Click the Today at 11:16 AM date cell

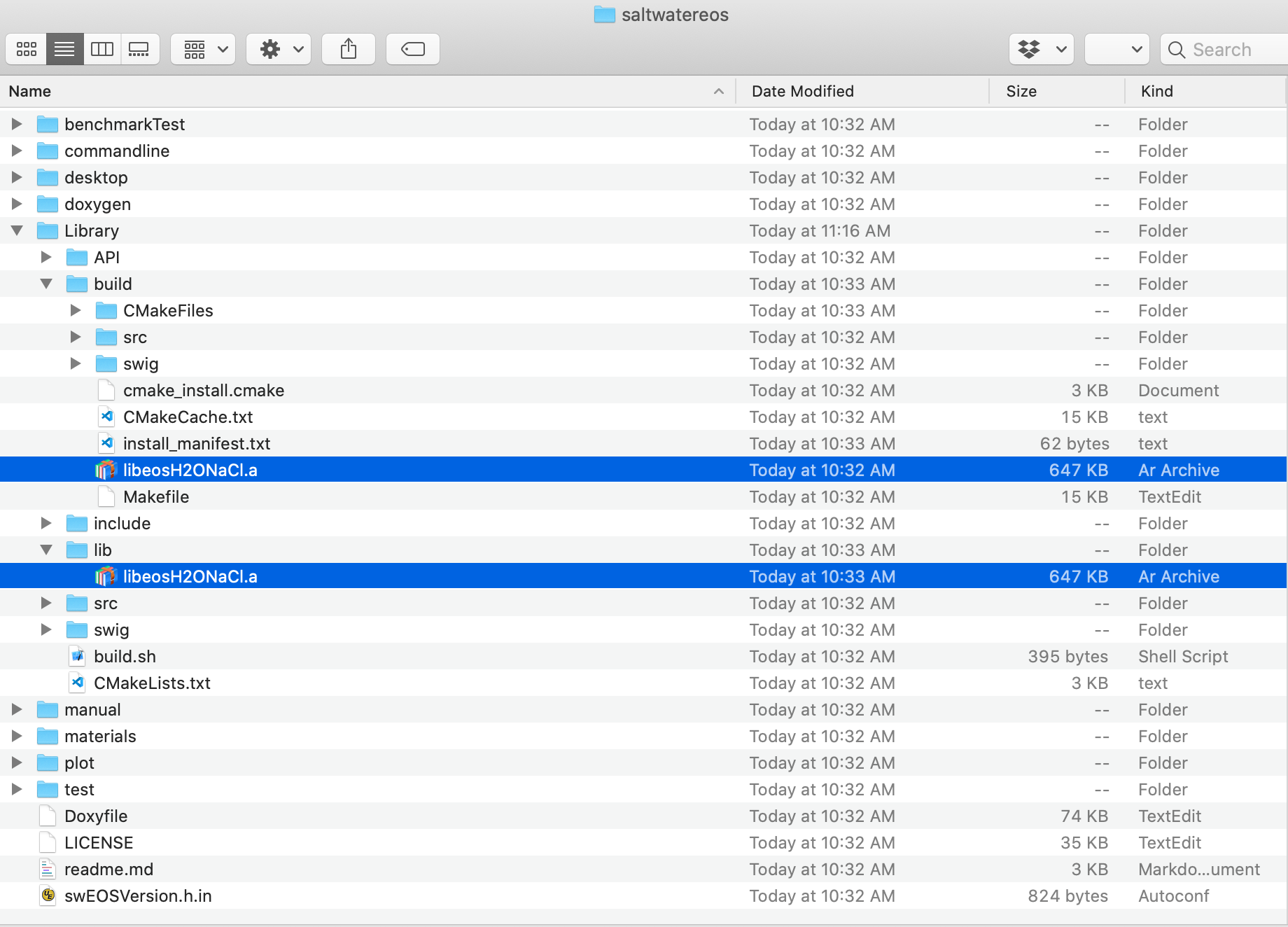820,230
